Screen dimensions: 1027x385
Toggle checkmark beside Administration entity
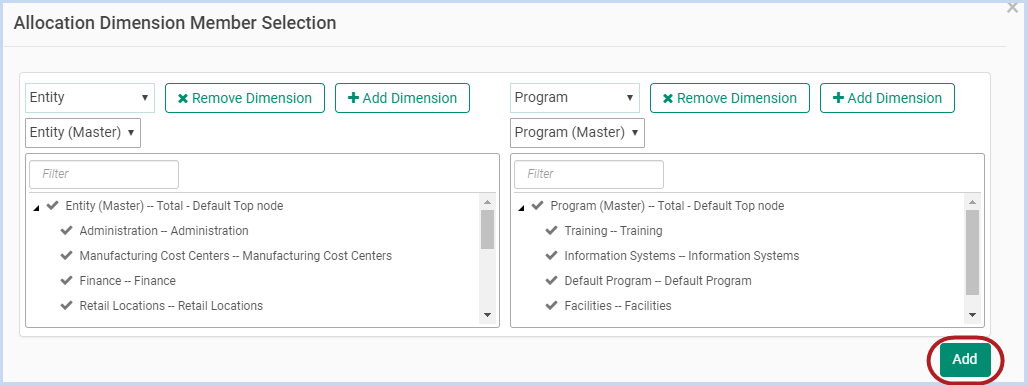[x=66, y=230]
